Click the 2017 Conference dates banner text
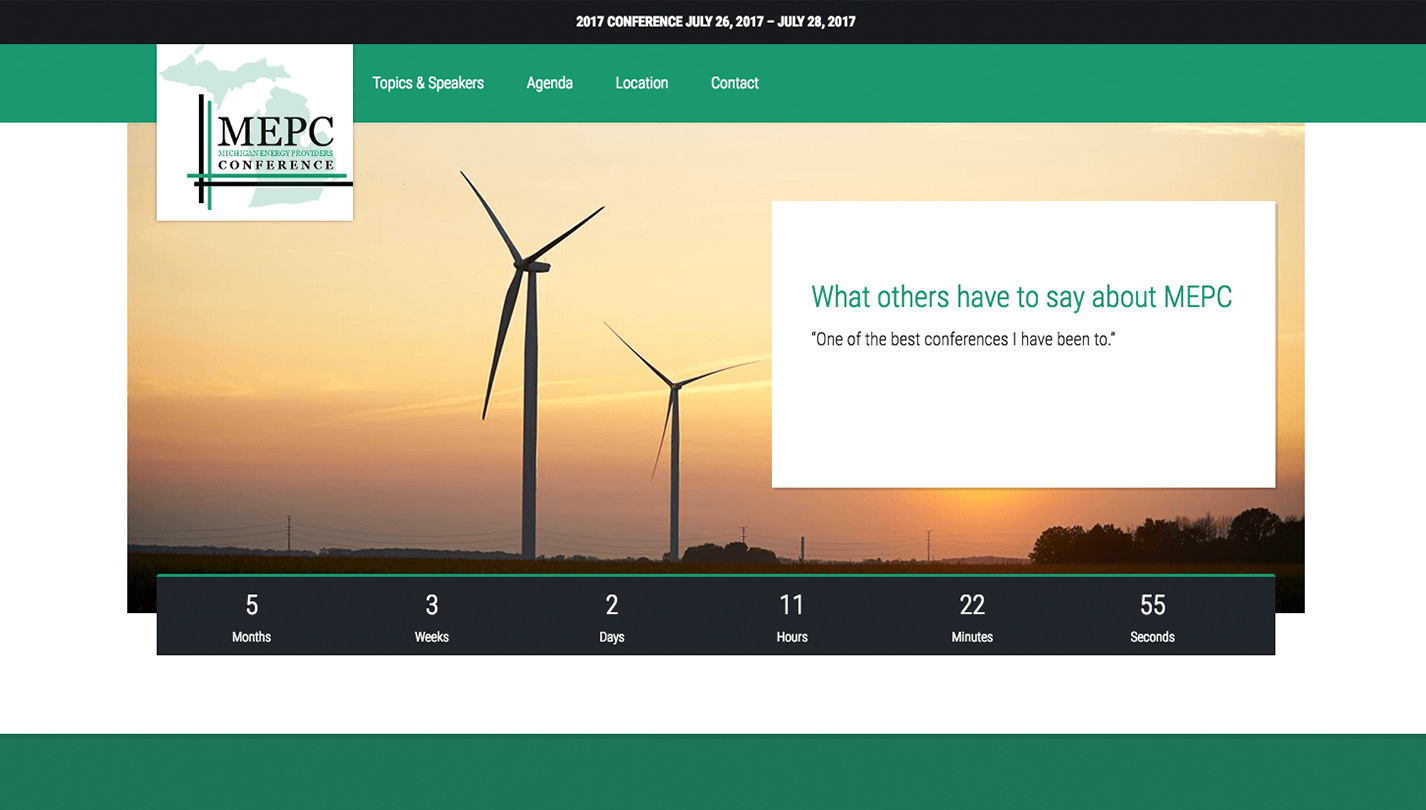This screenshot has height=810, width=1426. point(715,21)
